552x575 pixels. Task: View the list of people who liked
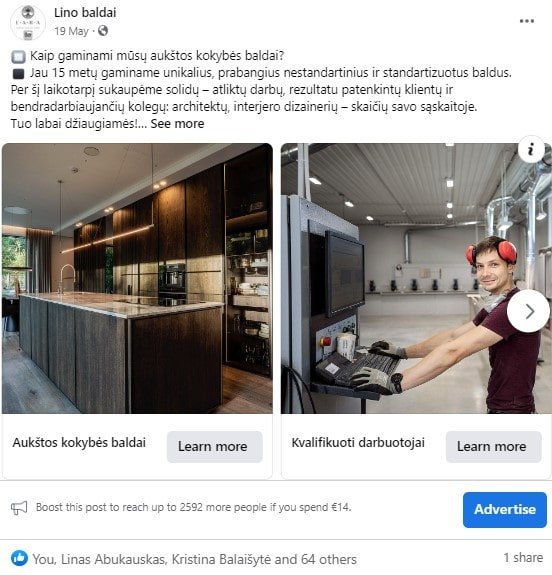click(194, 559)
